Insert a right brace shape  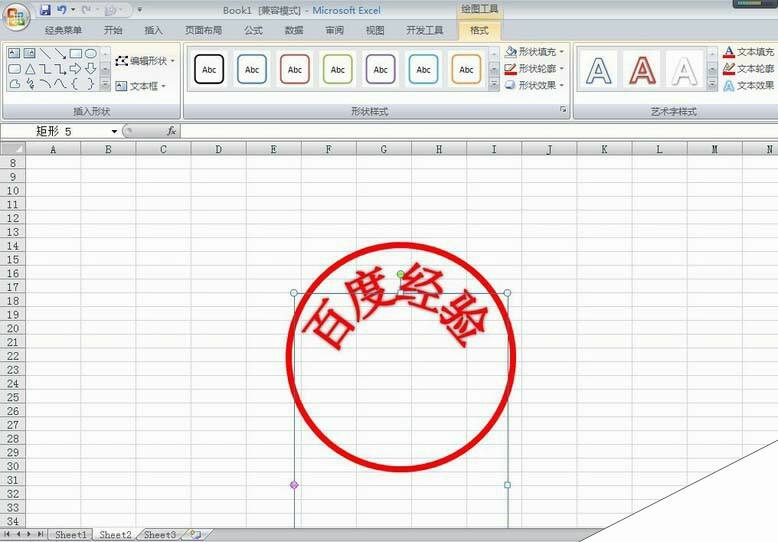click(90, 84)
